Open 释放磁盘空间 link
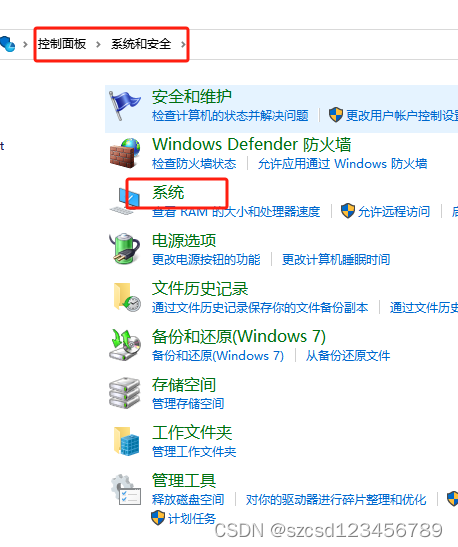Viewport: 458px width, 547px height. tap(188, 500)
